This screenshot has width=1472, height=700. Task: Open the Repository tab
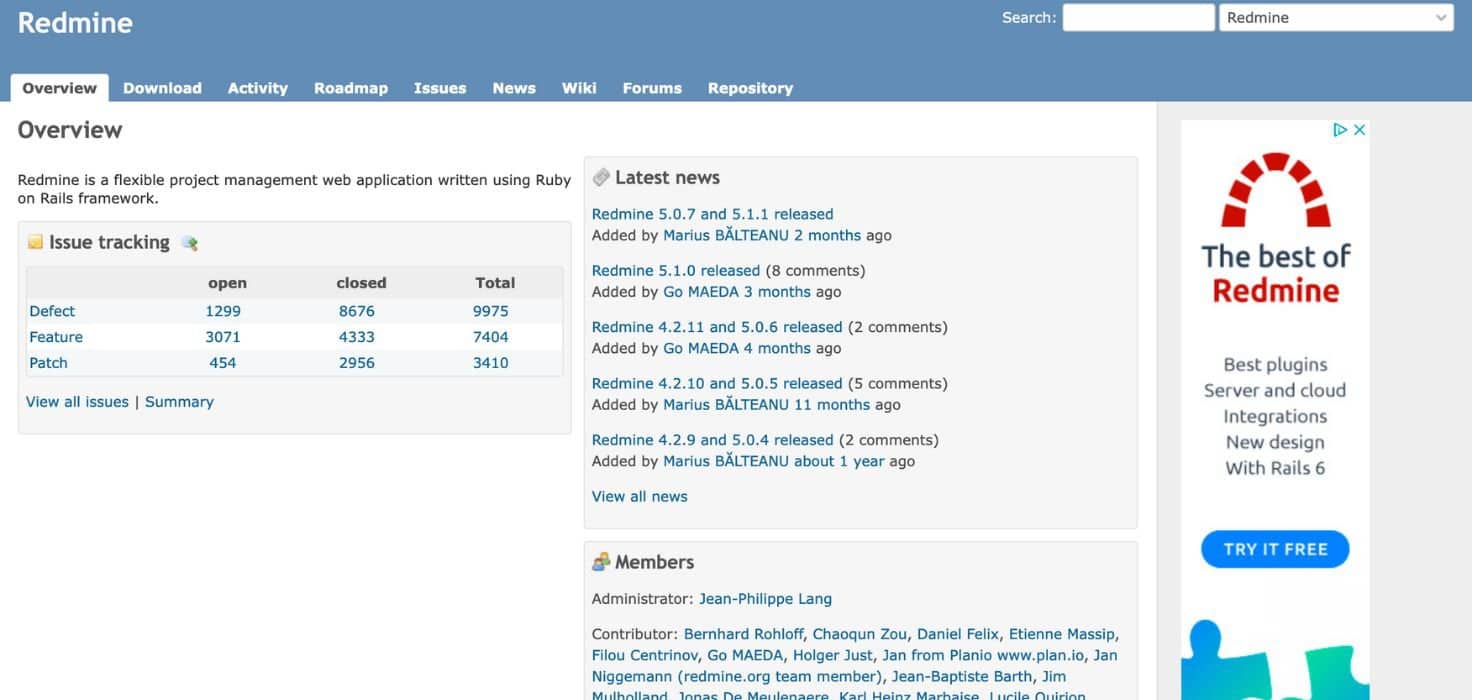[750, 88]
